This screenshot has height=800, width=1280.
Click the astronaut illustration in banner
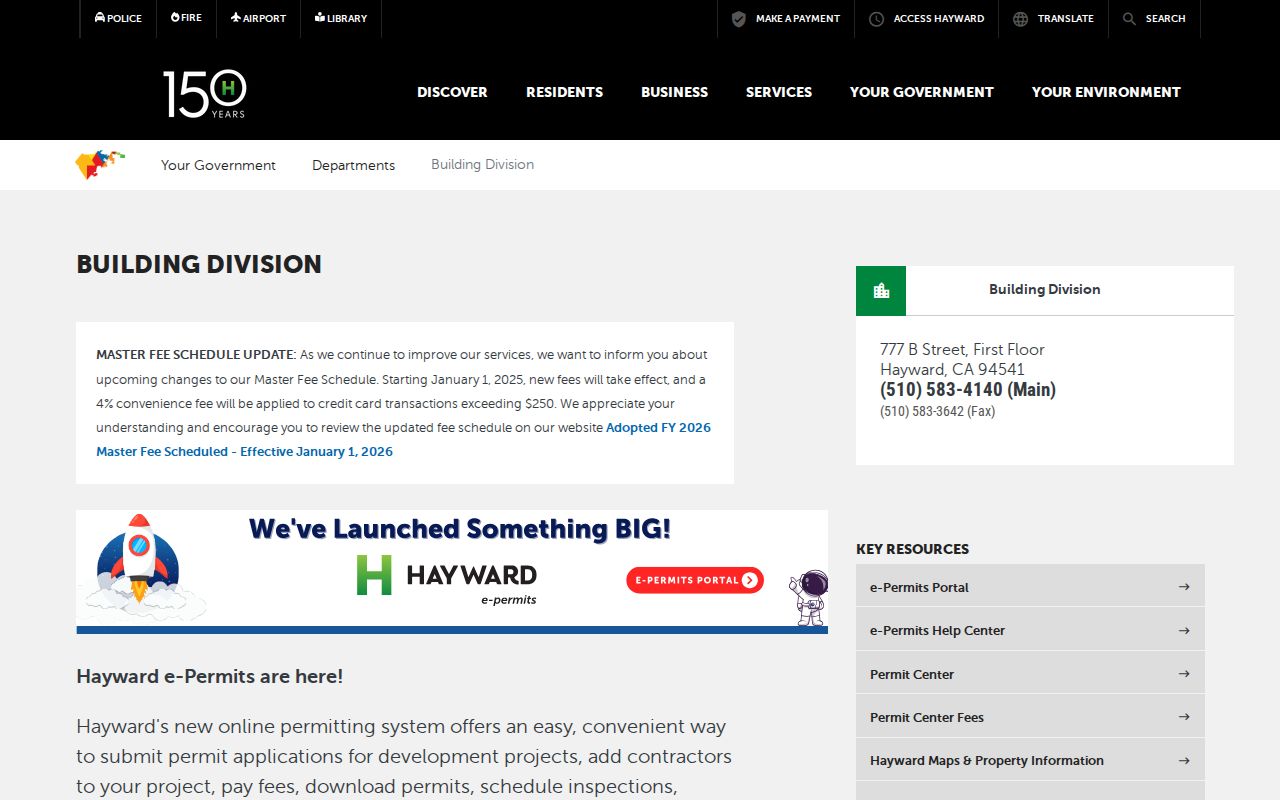click(x=808, y=597)
